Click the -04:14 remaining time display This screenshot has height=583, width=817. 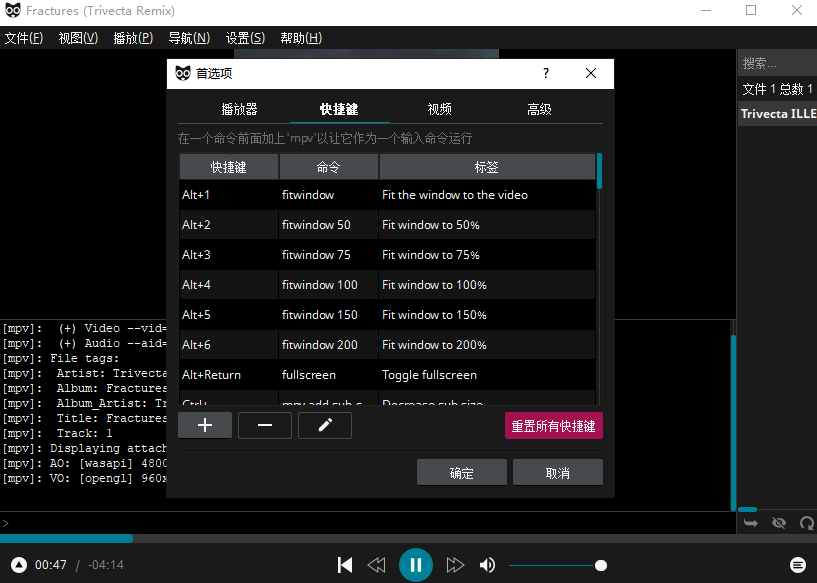(x=106, y=565)
